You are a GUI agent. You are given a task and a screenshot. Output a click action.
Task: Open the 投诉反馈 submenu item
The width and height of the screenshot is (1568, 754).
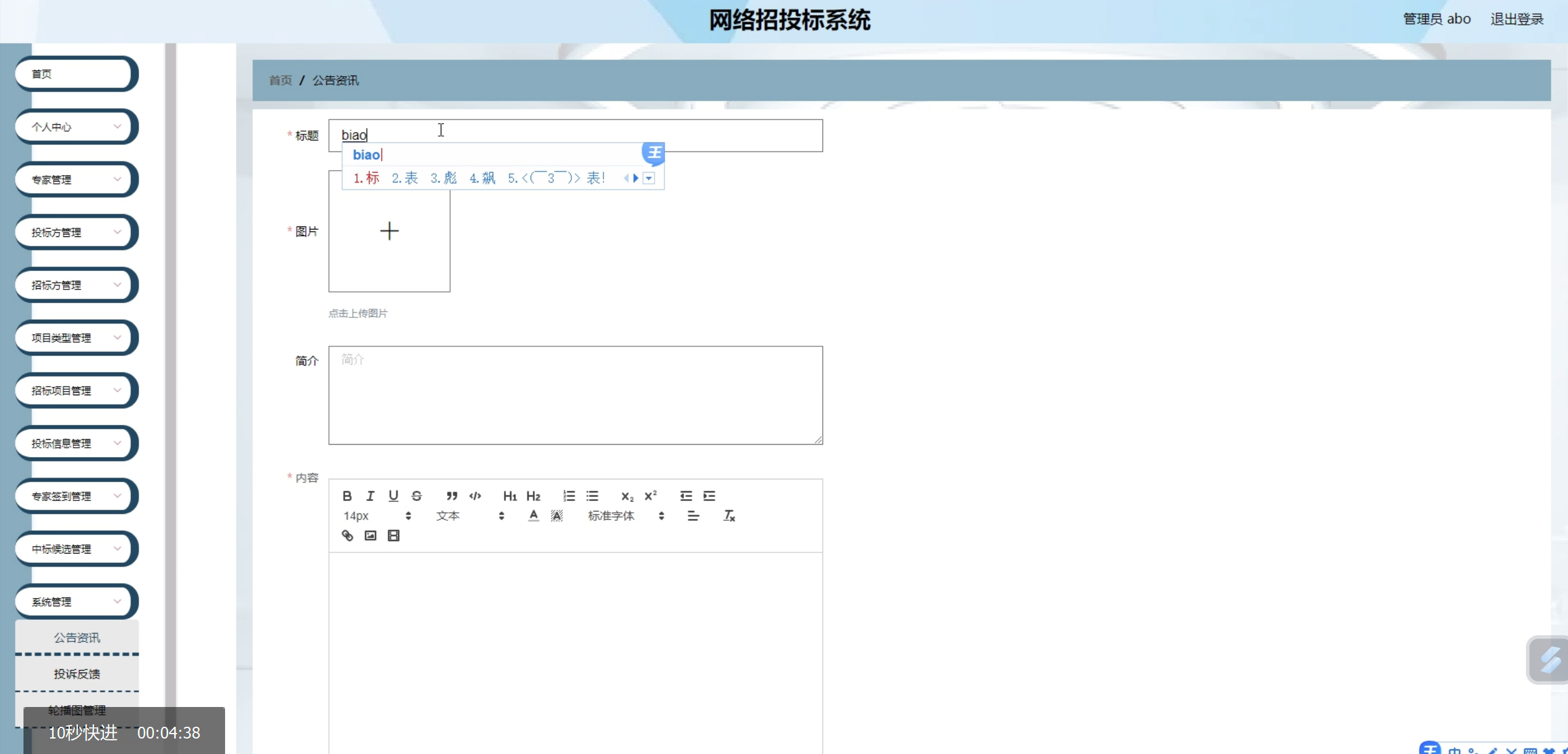click(x=77, y=674)
